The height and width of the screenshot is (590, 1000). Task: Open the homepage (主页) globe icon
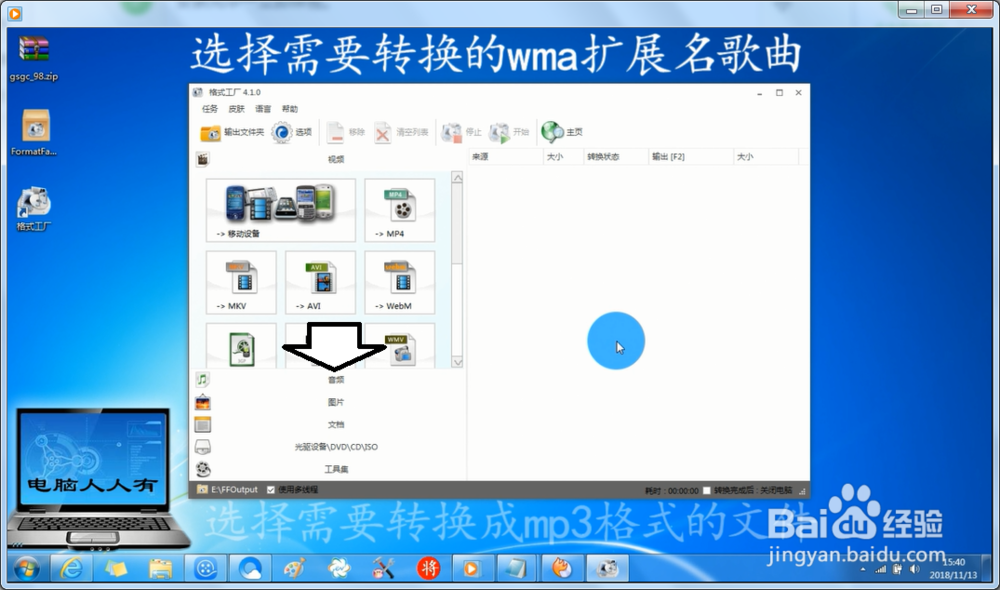point(552,132)
